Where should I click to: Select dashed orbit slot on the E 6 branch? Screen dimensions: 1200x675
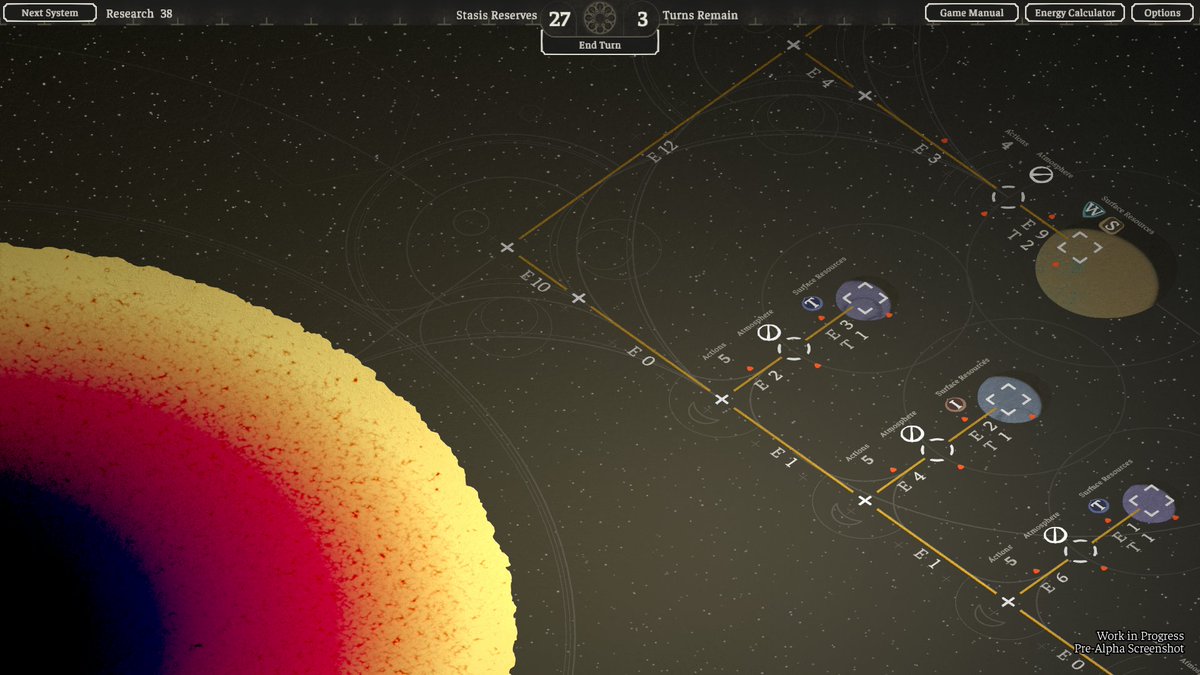pos(1080,550)
